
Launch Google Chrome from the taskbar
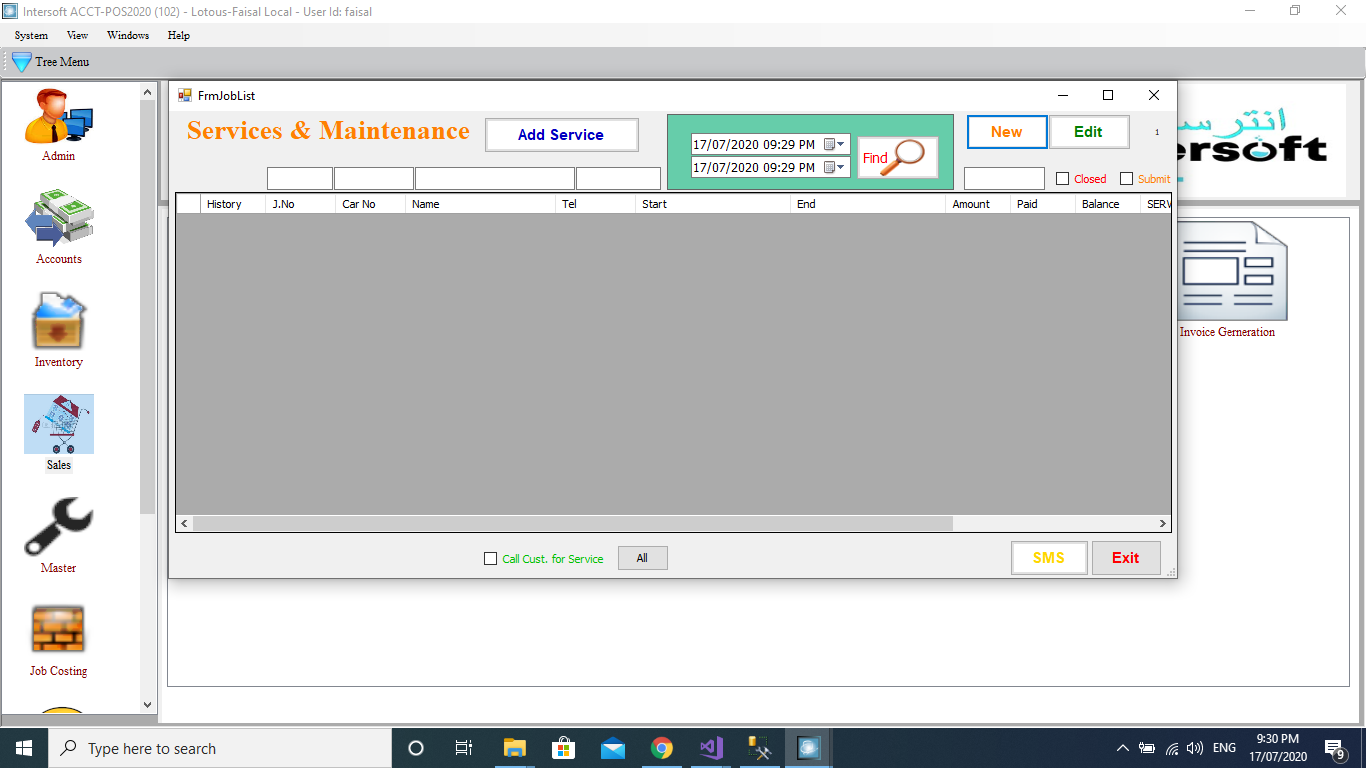pyautogui.click(x=661, y=748)
